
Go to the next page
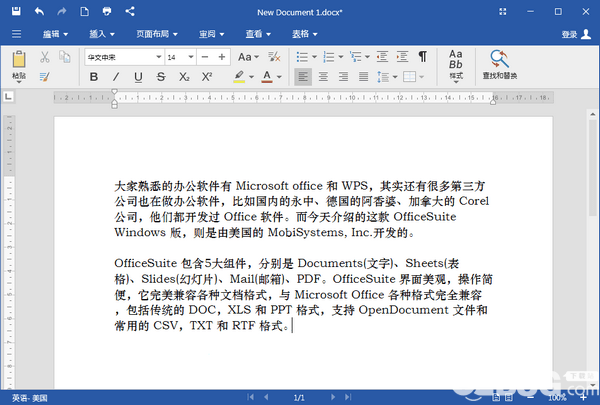click(x=333, y=397)
